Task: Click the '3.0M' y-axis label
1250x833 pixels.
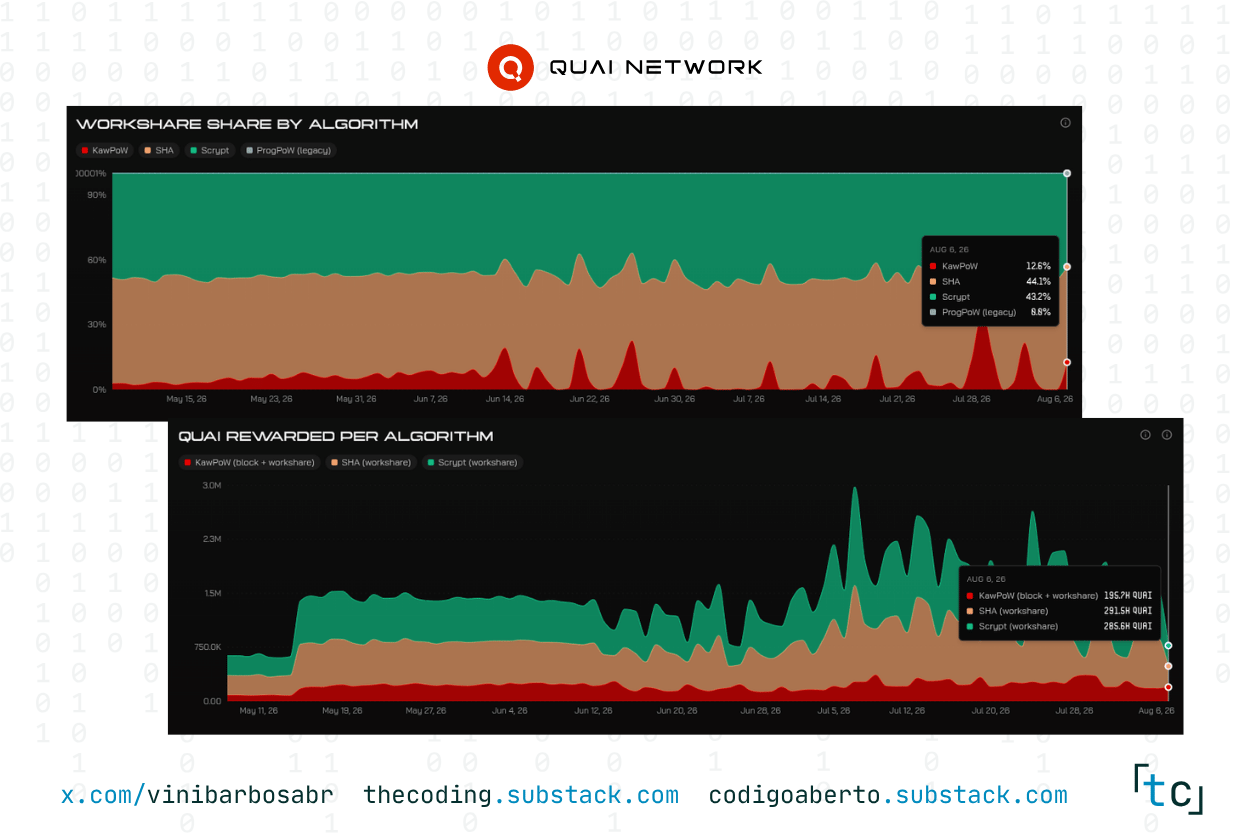Action: [211, 485]
